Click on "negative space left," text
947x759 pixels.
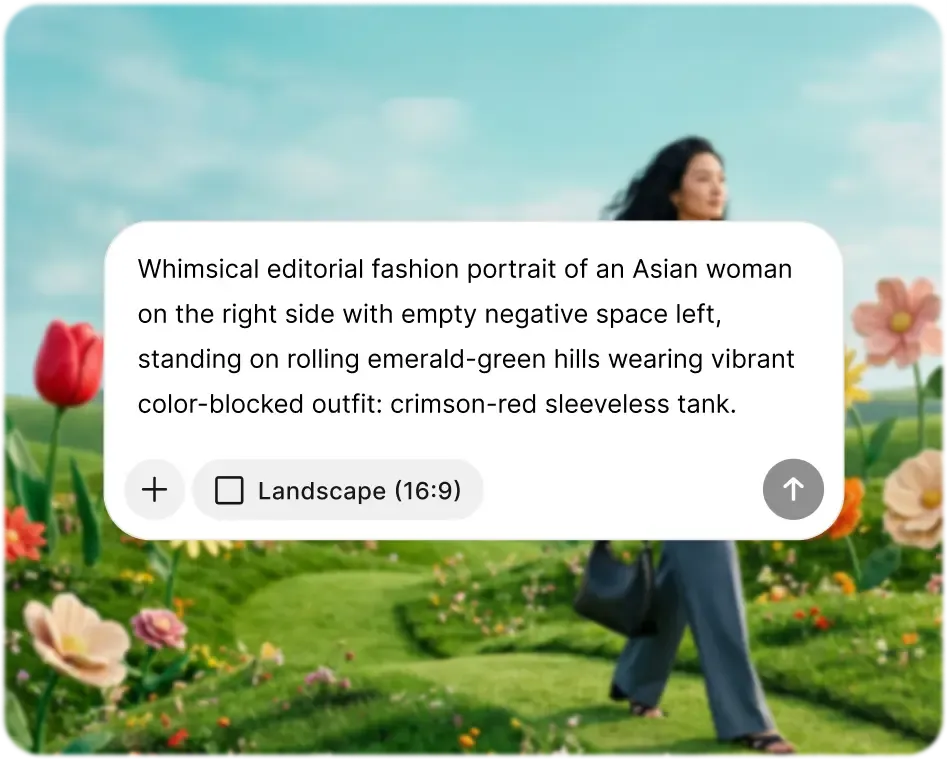(x=603, y=315)
